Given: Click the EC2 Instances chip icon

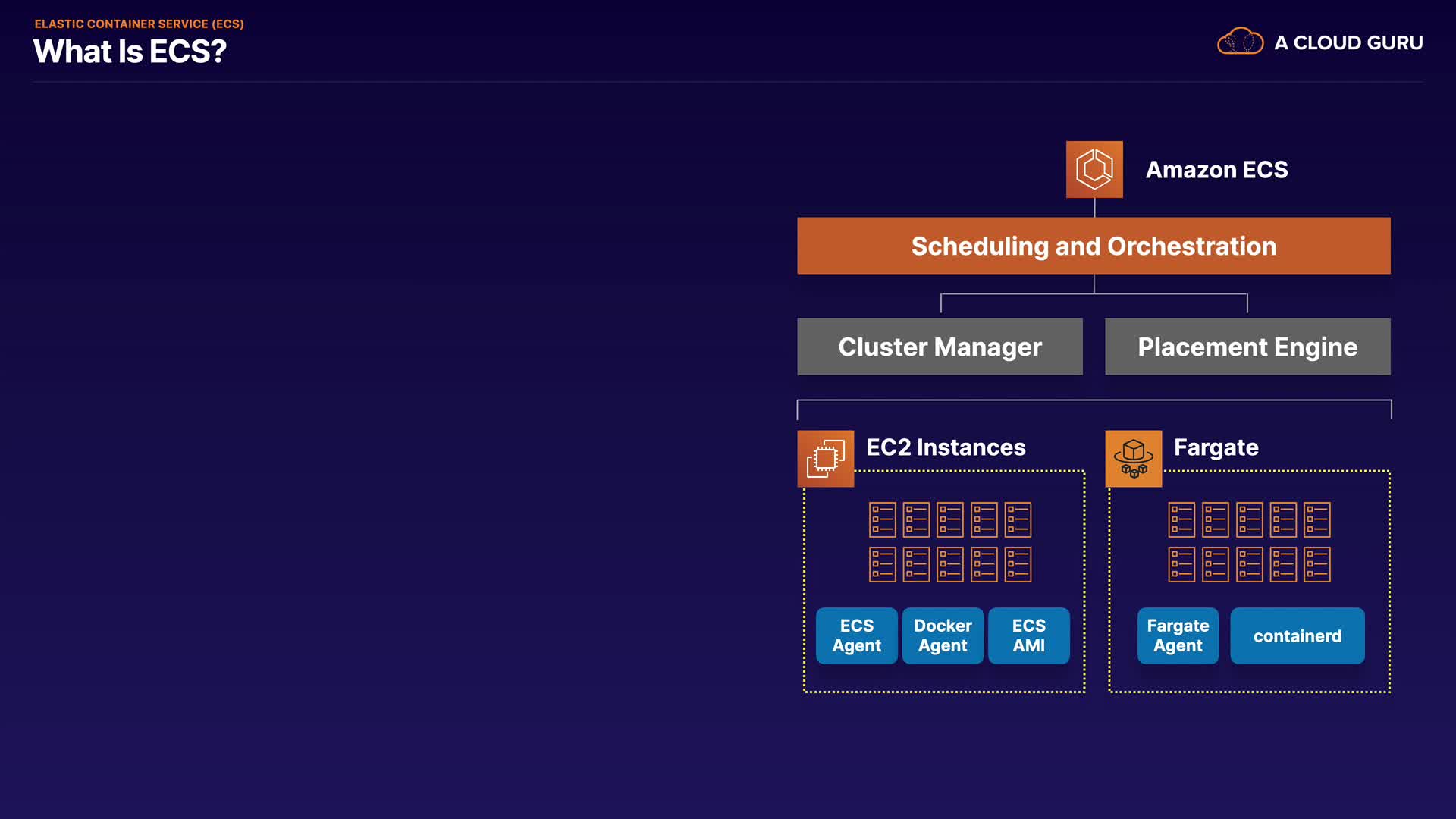Looking at the screenshot, I should coord(825,458).
